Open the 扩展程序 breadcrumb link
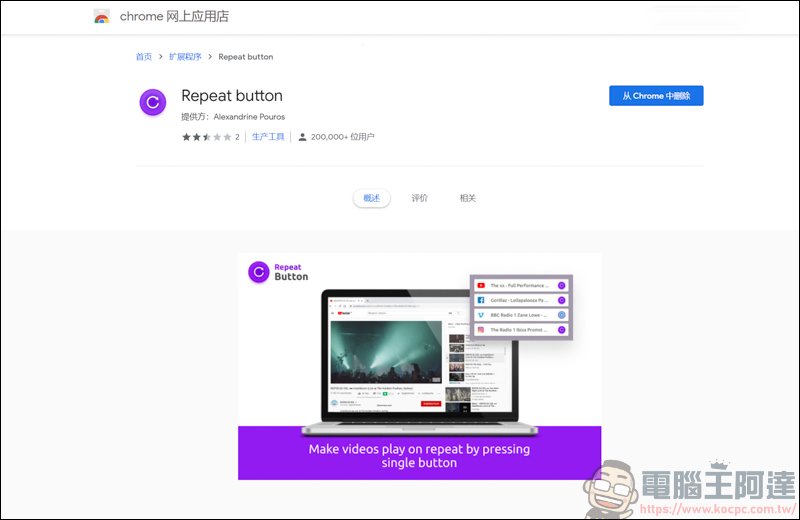Image resolution: width=800 pixels, height=520 pixels. point(184,57)
